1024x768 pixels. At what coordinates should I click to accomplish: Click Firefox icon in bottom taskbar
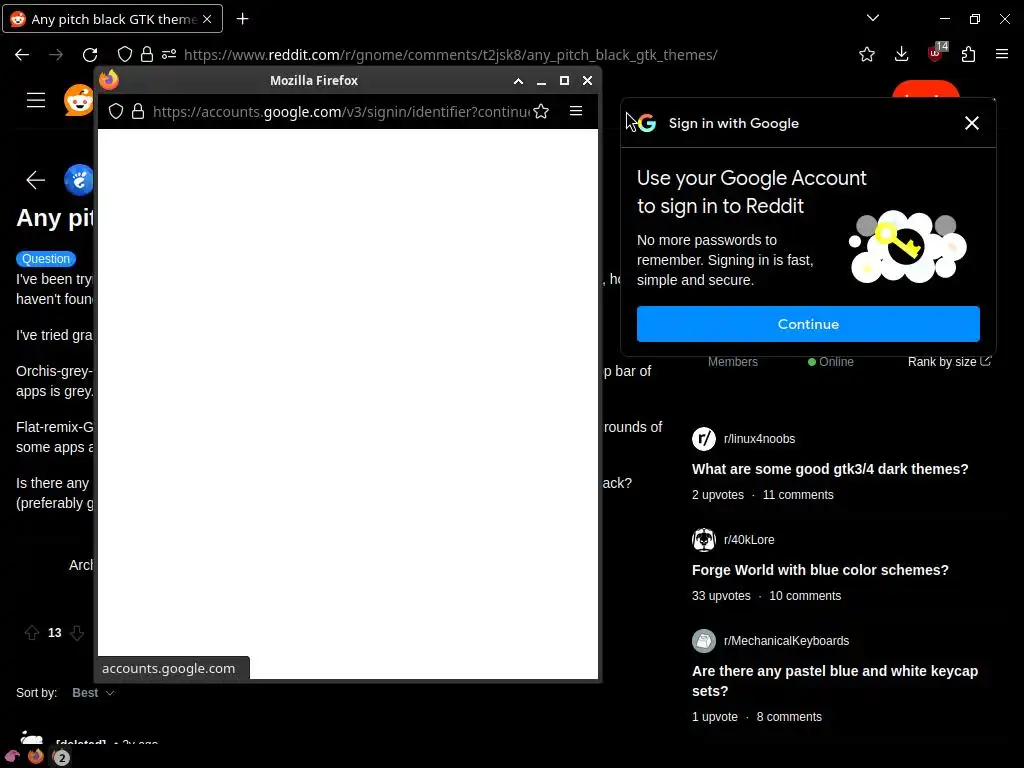pos(36,756)
